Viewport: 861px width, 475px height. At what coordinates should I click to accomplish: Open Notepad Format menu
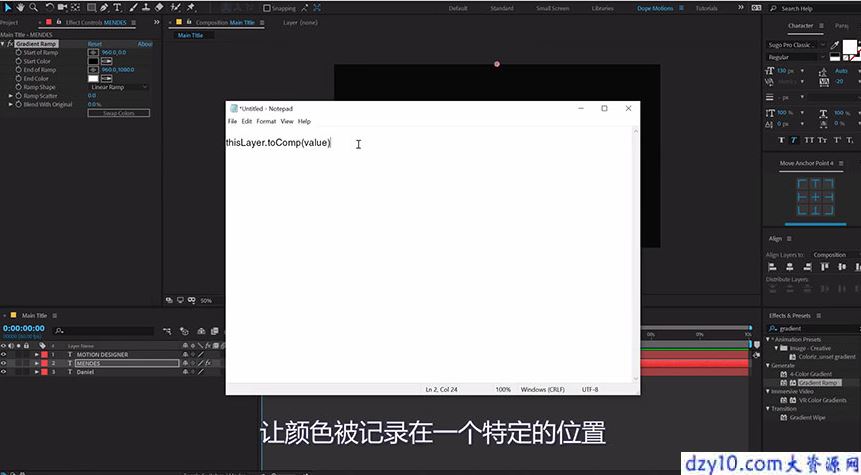point(266,121)
